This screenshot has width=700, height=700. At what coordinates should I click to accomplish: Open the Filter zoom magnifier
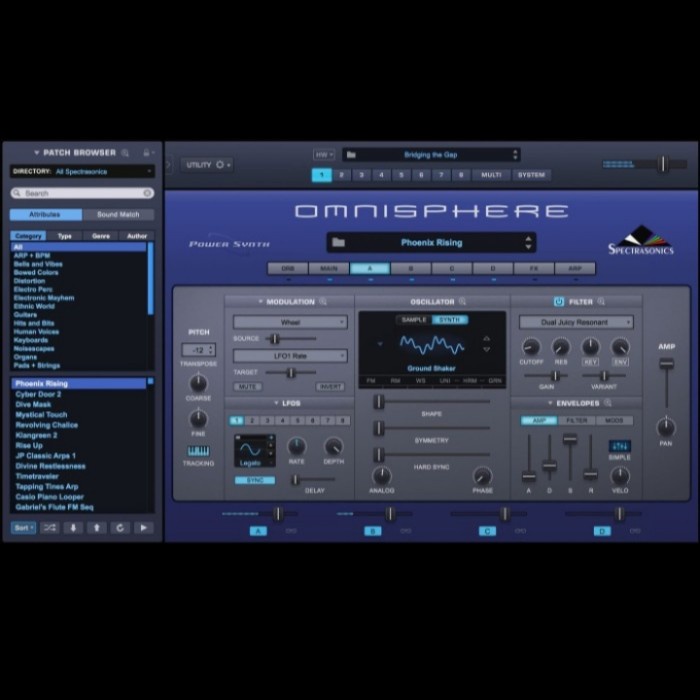(x=601, y=302)
